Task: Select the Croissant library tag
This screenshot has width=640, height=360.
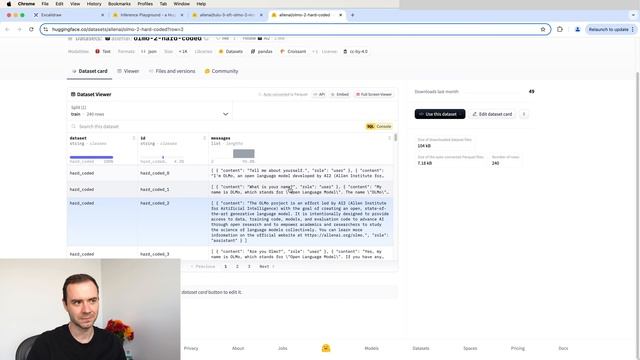Action: 293,51
